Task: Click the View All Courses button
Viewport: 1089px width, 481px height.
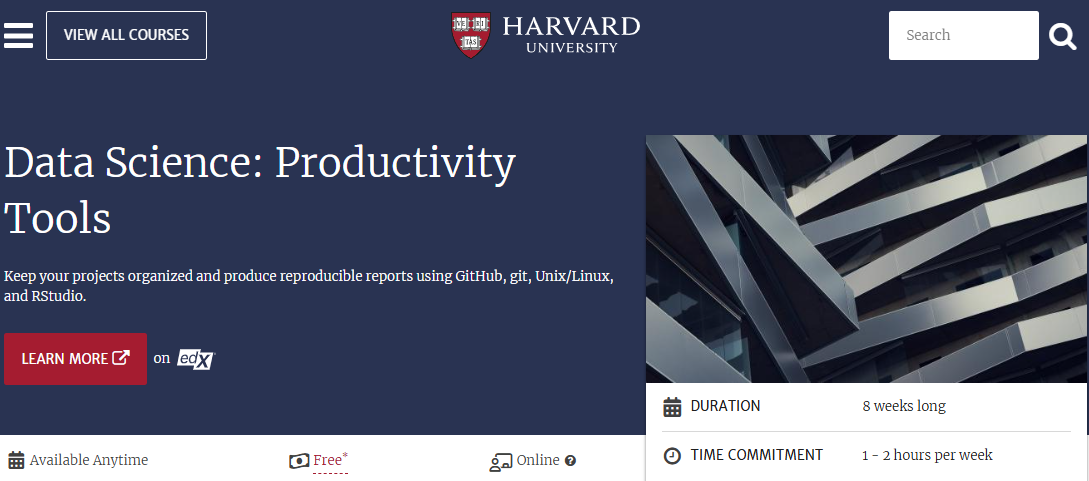Action: tap(126, 35)
